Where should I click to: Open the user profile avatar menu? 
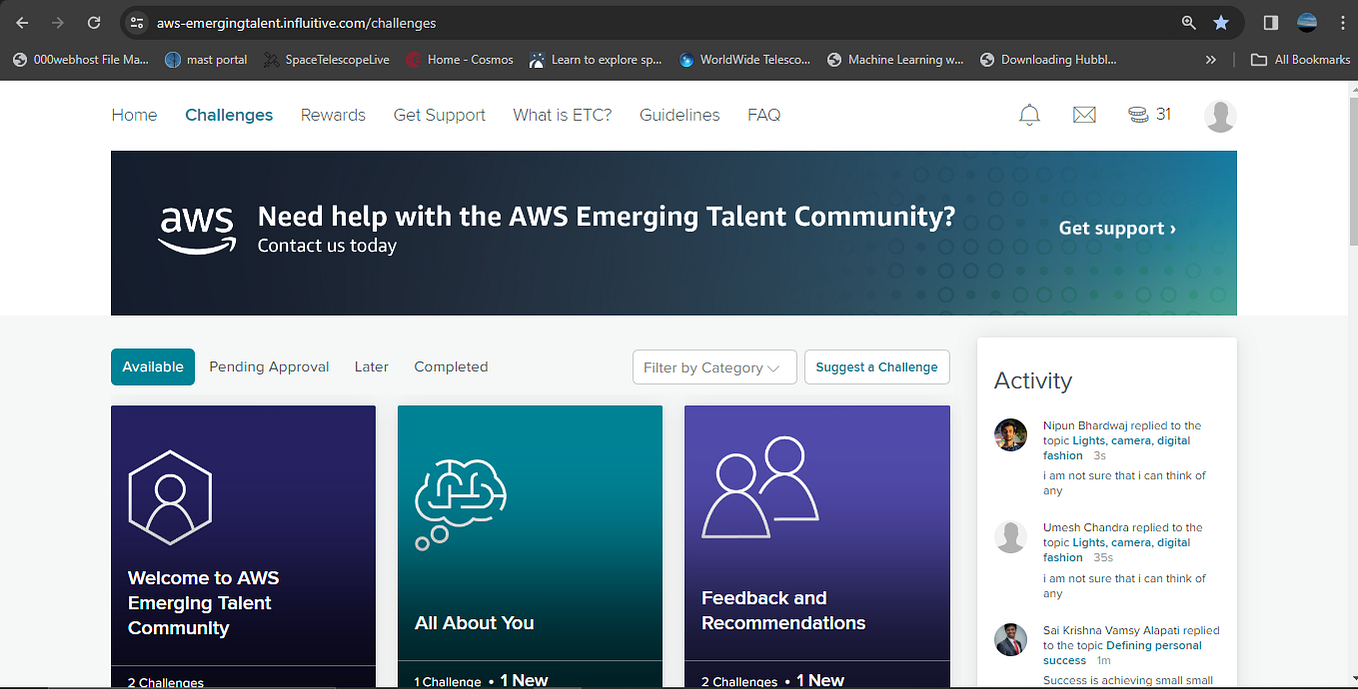1220,115
